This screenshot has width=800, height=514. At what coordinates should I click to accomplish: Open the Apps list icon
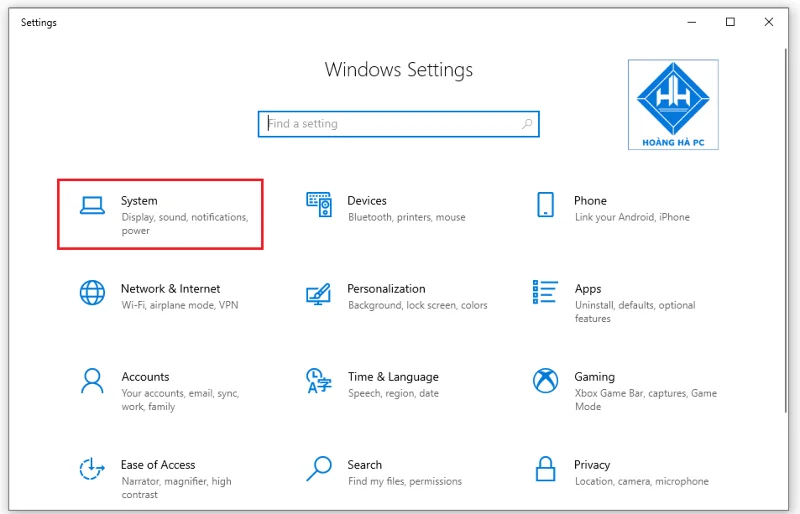coord(545,292)
